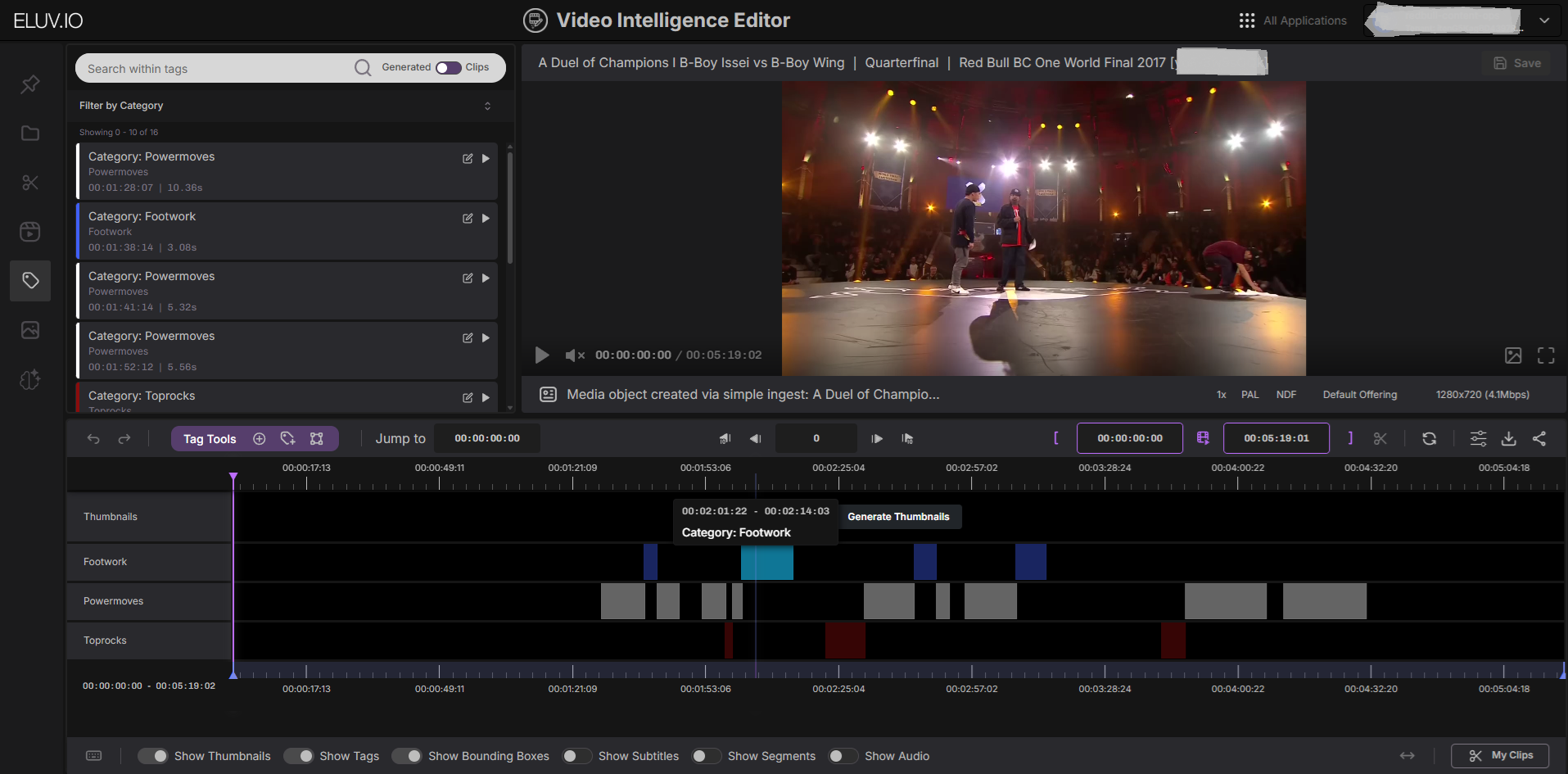Image resolution: width=1568 pixels, height=774 pixels.
Task: Expand the Filter by Category dropdown
Action: tap(487, 106)
